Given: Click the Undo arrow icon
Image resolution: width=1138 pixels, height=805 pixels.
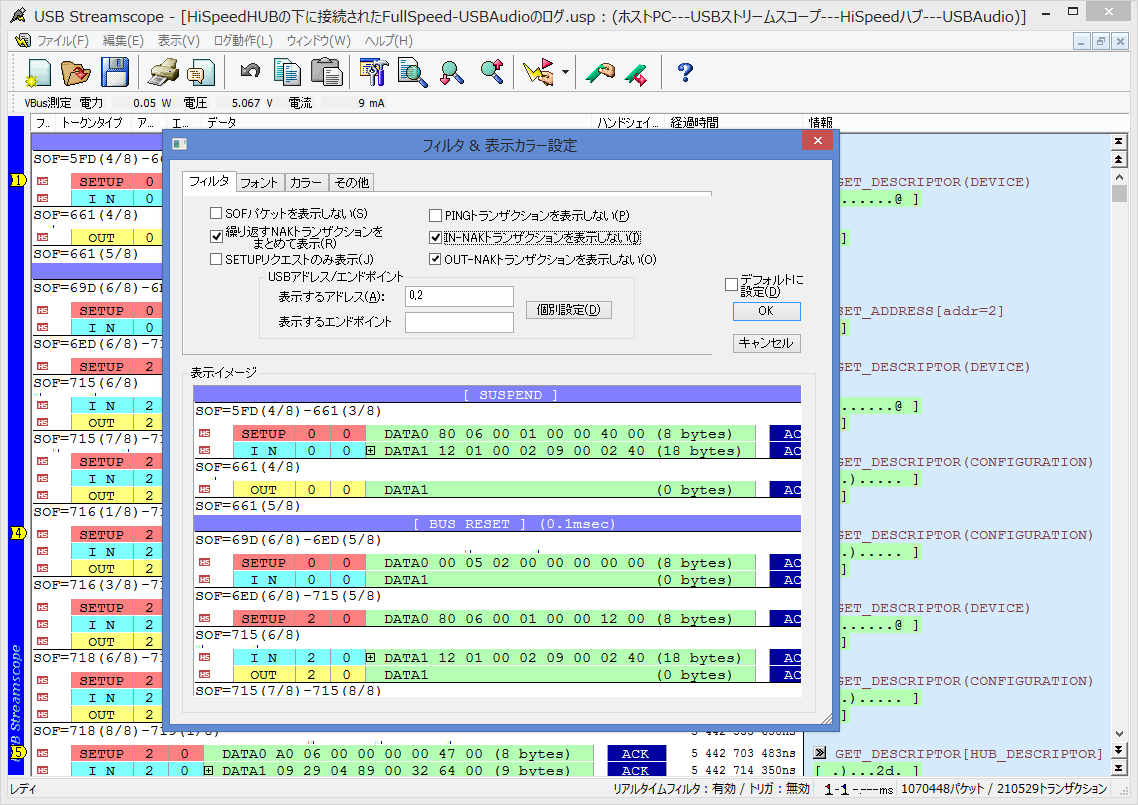Looking at the screenshot, I should [250, 71].
